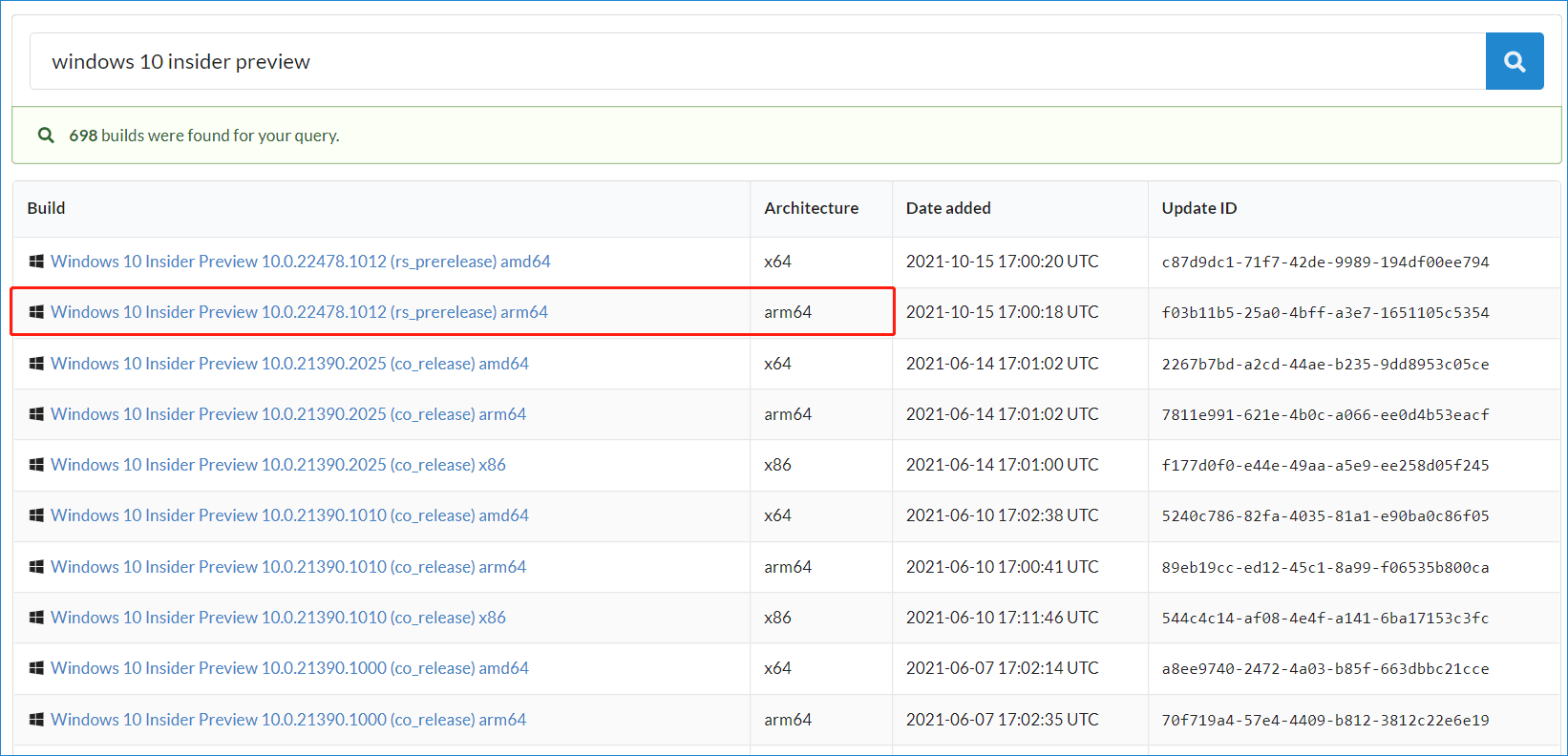Click the green magnifier icon beside '698 builds'
Viewport: 1568px width, 756px height.
coord(46,136)
